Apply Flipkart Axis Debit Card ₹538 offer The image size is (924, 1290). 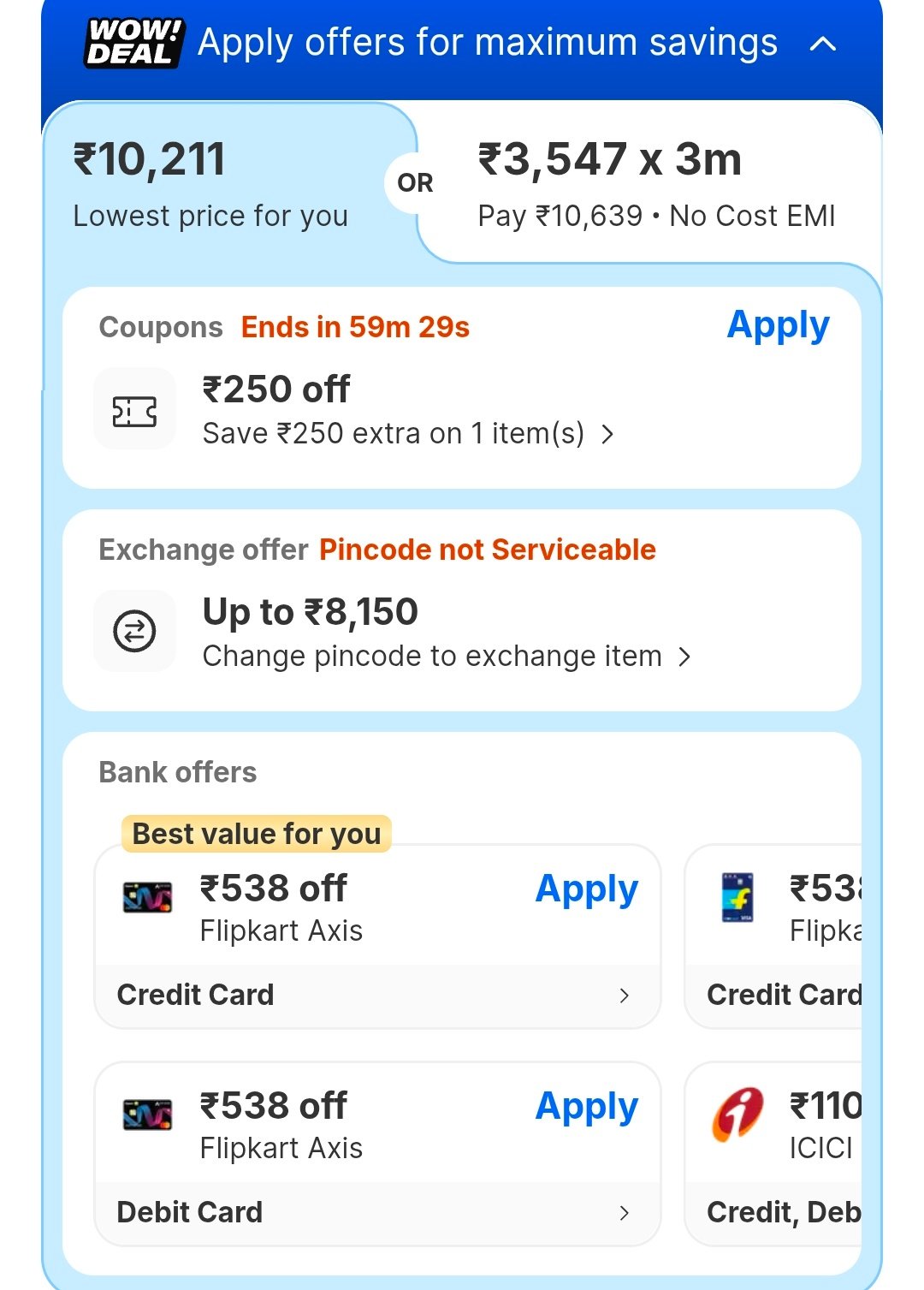click(586, 1107)
